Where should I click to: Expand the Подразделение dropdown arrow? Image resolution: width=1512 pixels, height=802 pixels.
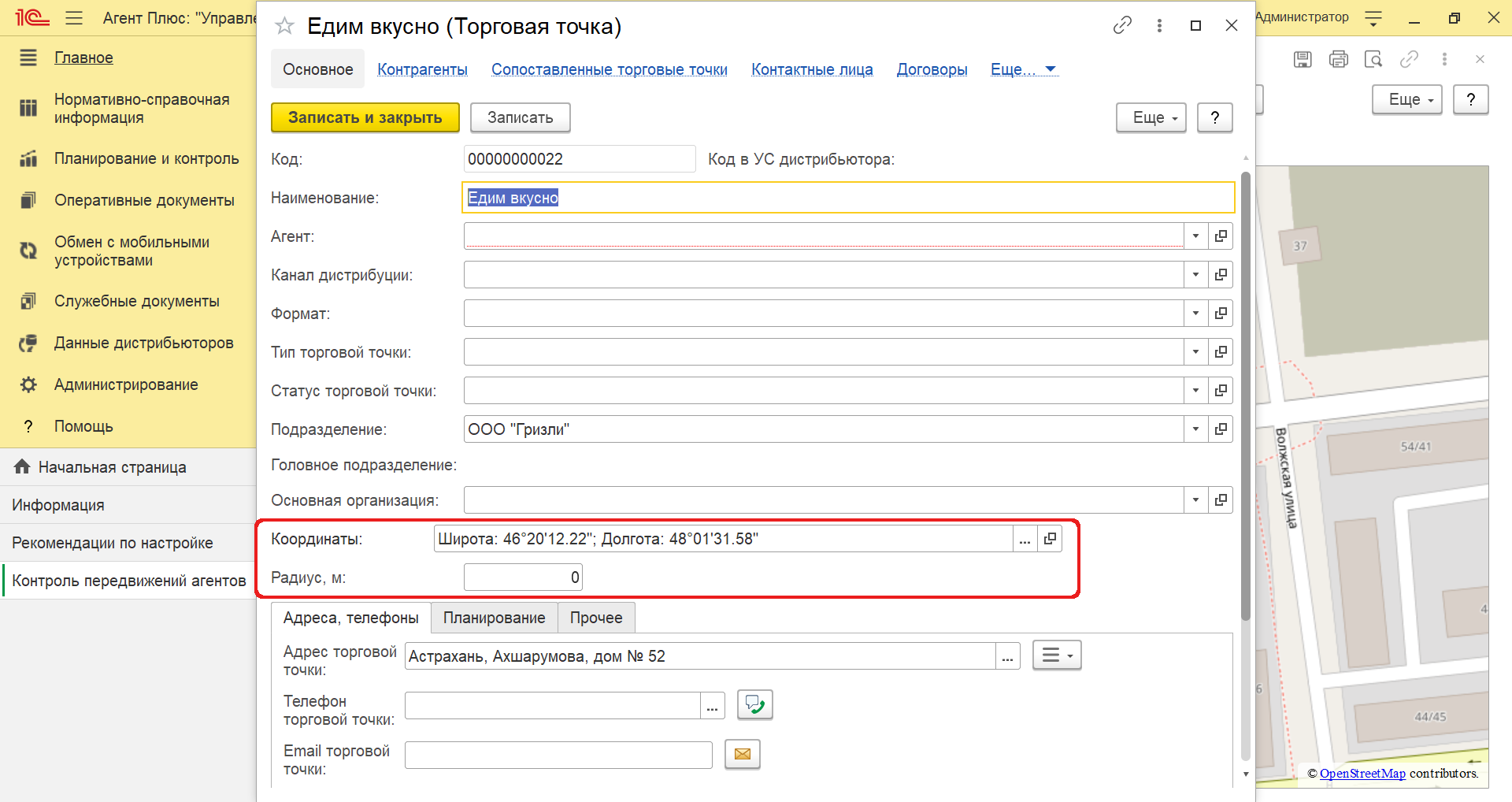(x=1195, y=429)
